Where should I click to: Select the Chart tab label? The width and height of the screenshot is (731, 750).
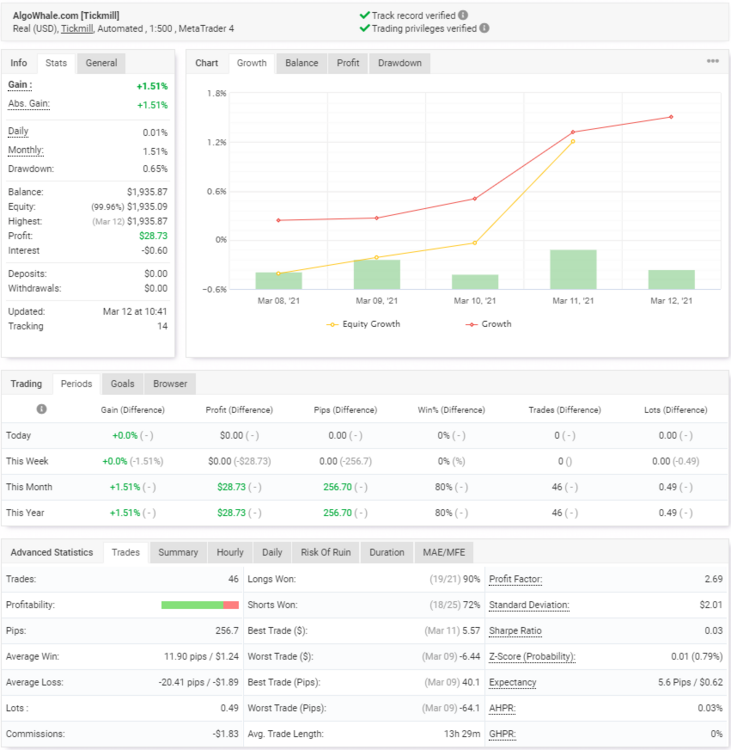tap(207, 63)
